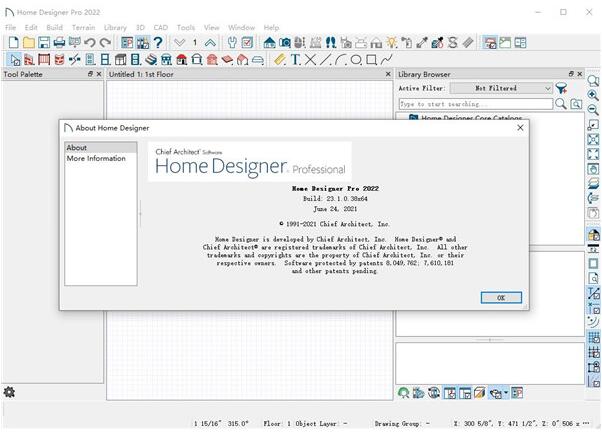Click the search magnifier beside the library search field
This screenshot has width=602, height=433.
point(561,104)
